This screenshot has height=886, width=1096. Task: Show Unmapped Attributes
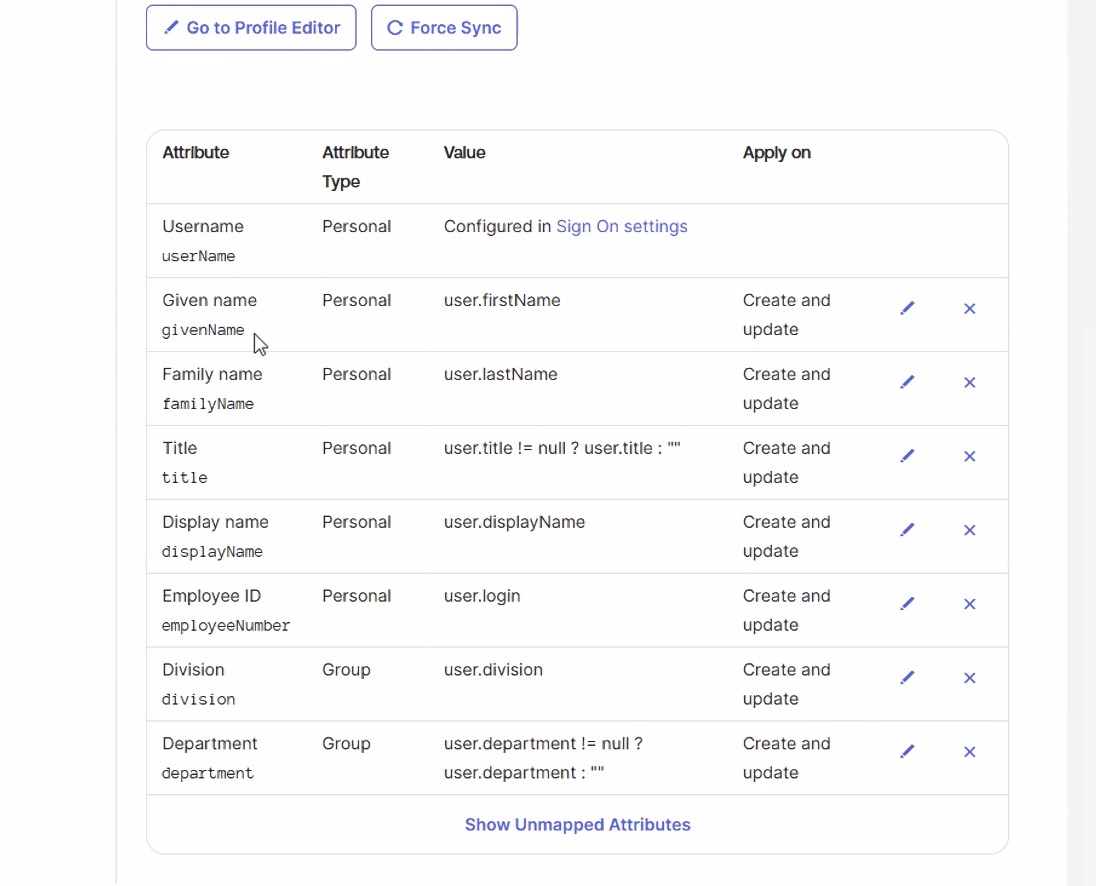pyautogui.click(x=577, y=825)
